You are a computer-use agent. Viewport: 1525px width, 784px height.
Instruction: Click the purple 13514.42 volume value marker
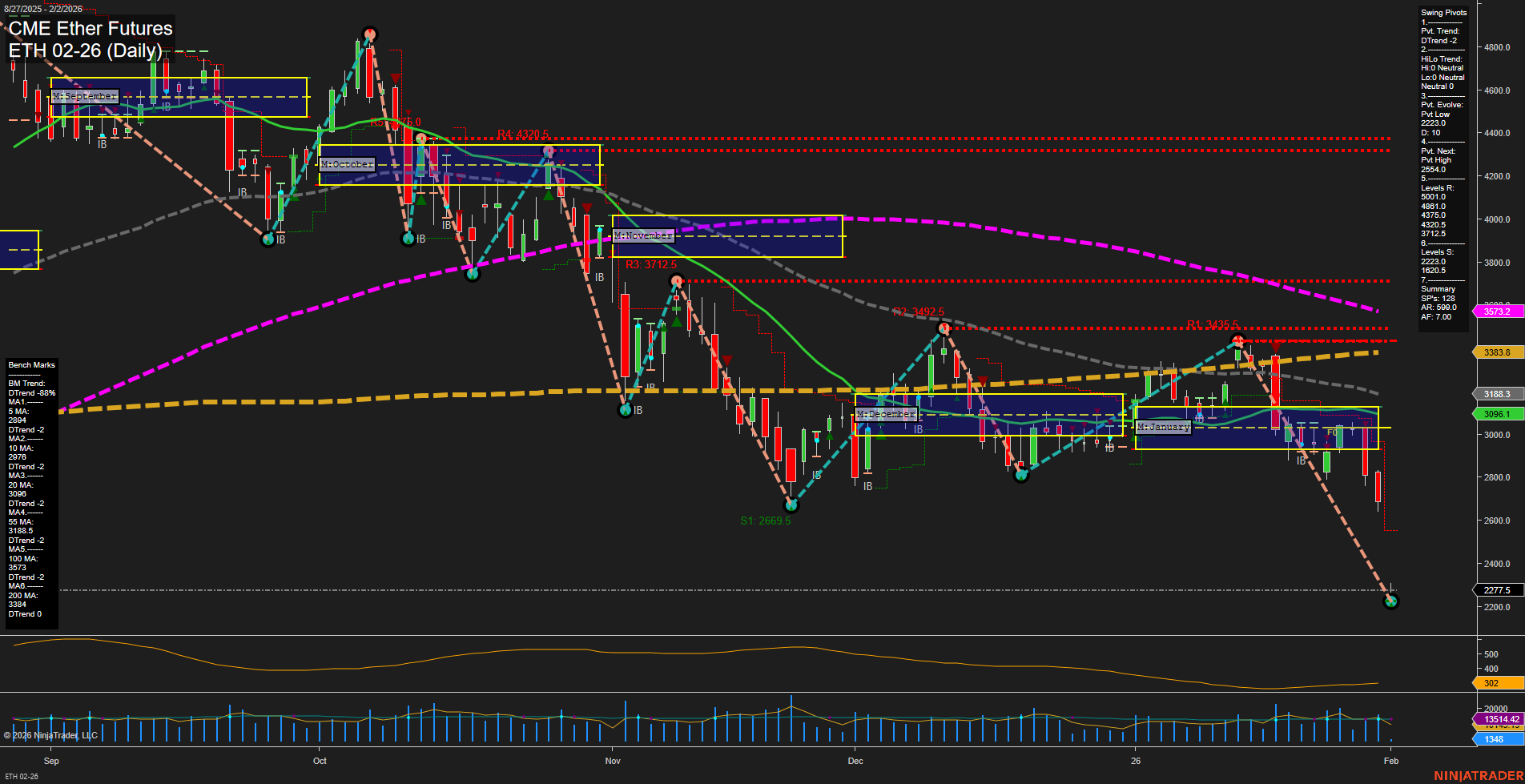tap(1497, 720)
